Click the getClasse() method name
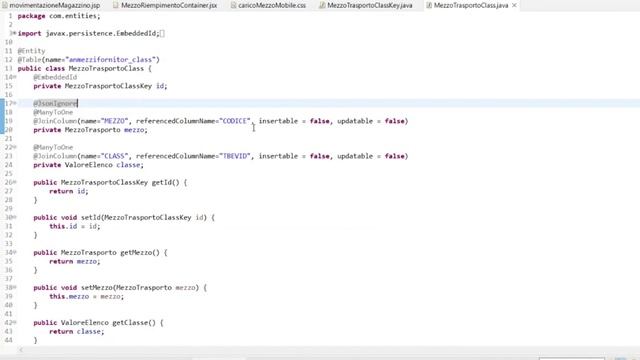Screen dimensions: 640x360 [x=134, y=323]
